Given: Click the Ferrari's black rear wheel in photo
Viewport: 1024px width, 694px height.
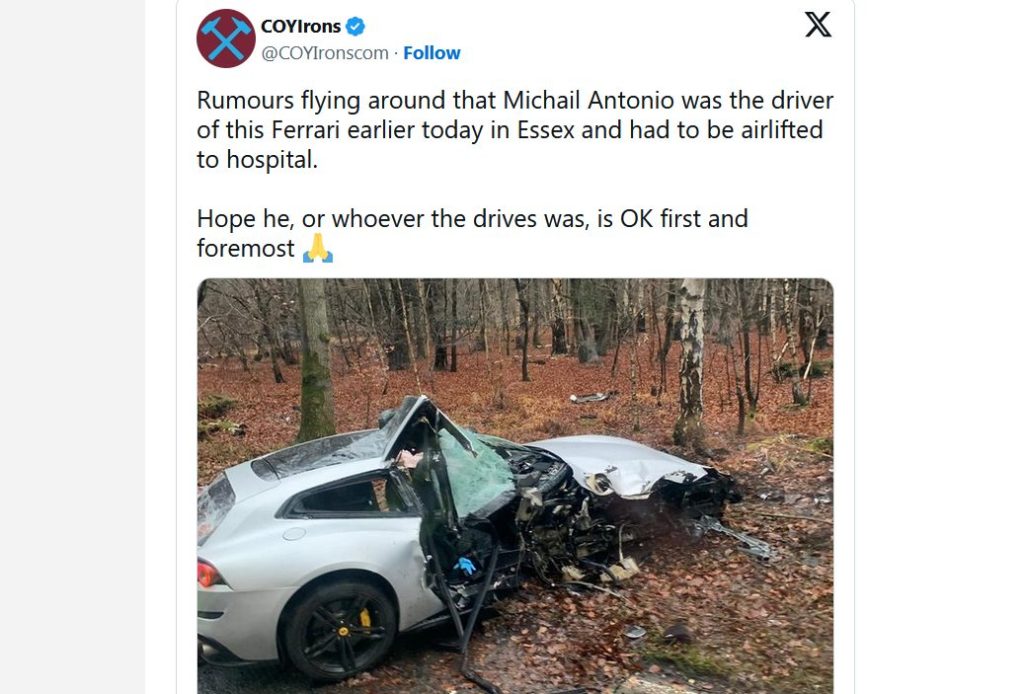Looking at the screenshot, I should pos(340,631).
